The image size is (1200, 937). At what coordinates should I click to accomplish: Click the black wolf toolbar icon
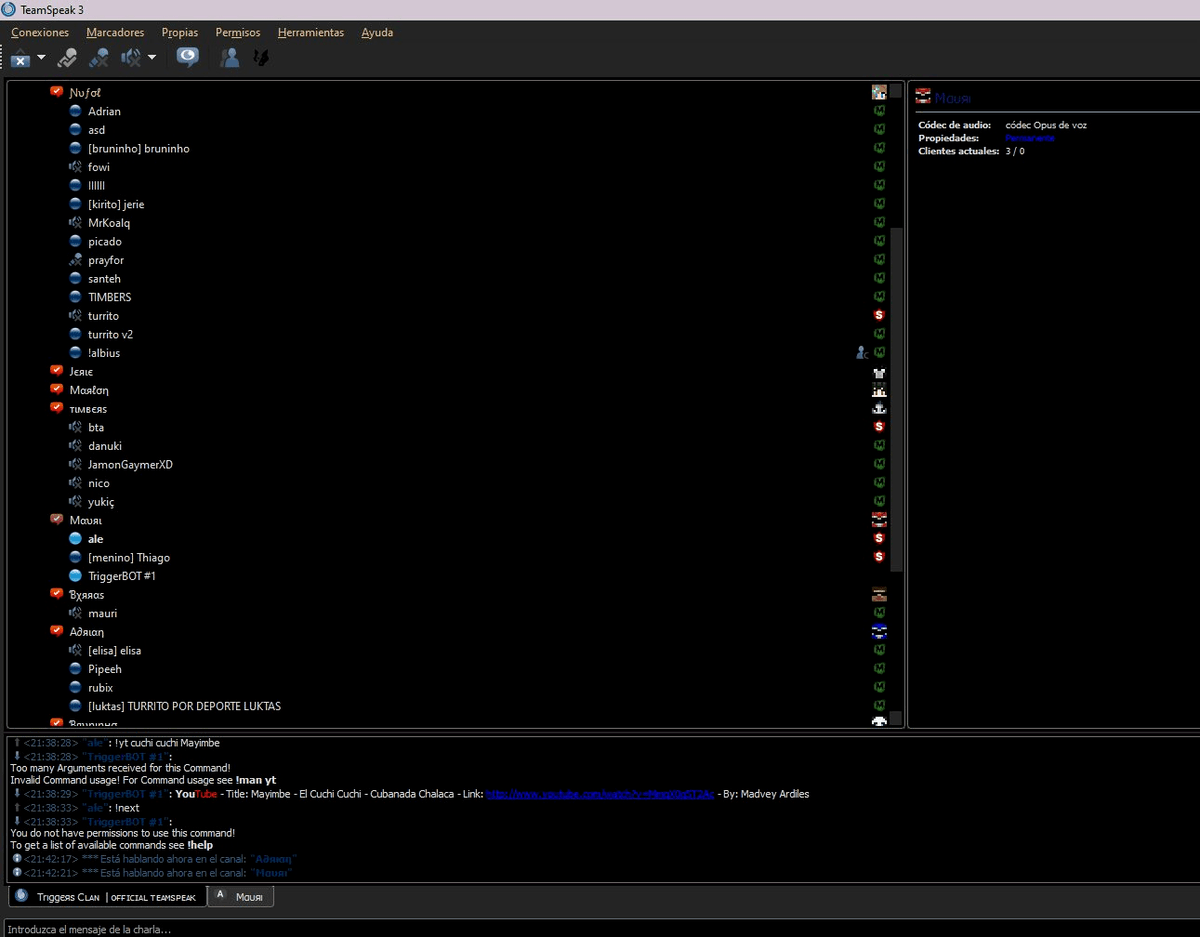point(260,58)
